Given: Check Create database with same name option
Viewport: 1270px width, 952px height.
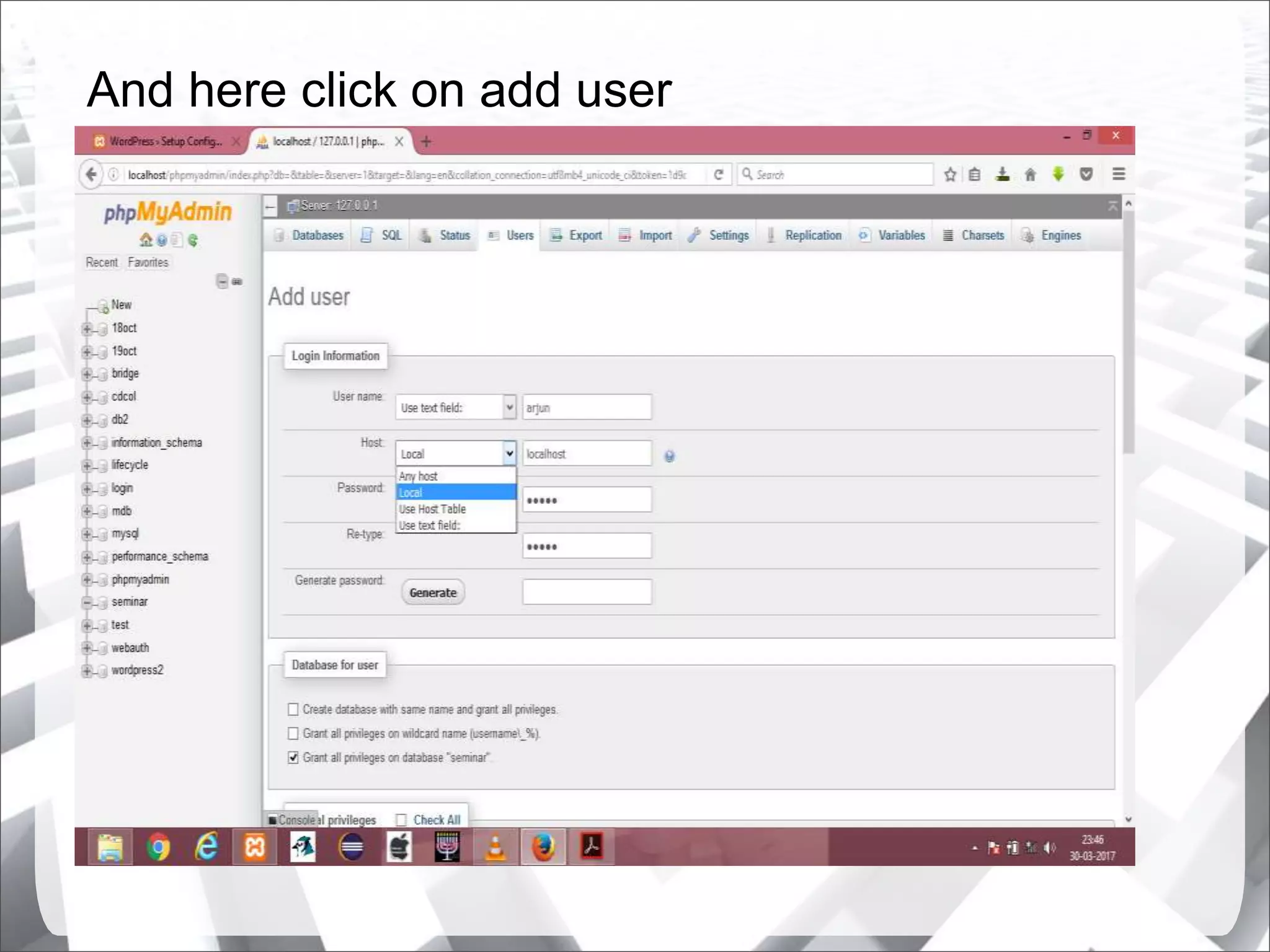Looking at the screenshot, I should 293,709.
